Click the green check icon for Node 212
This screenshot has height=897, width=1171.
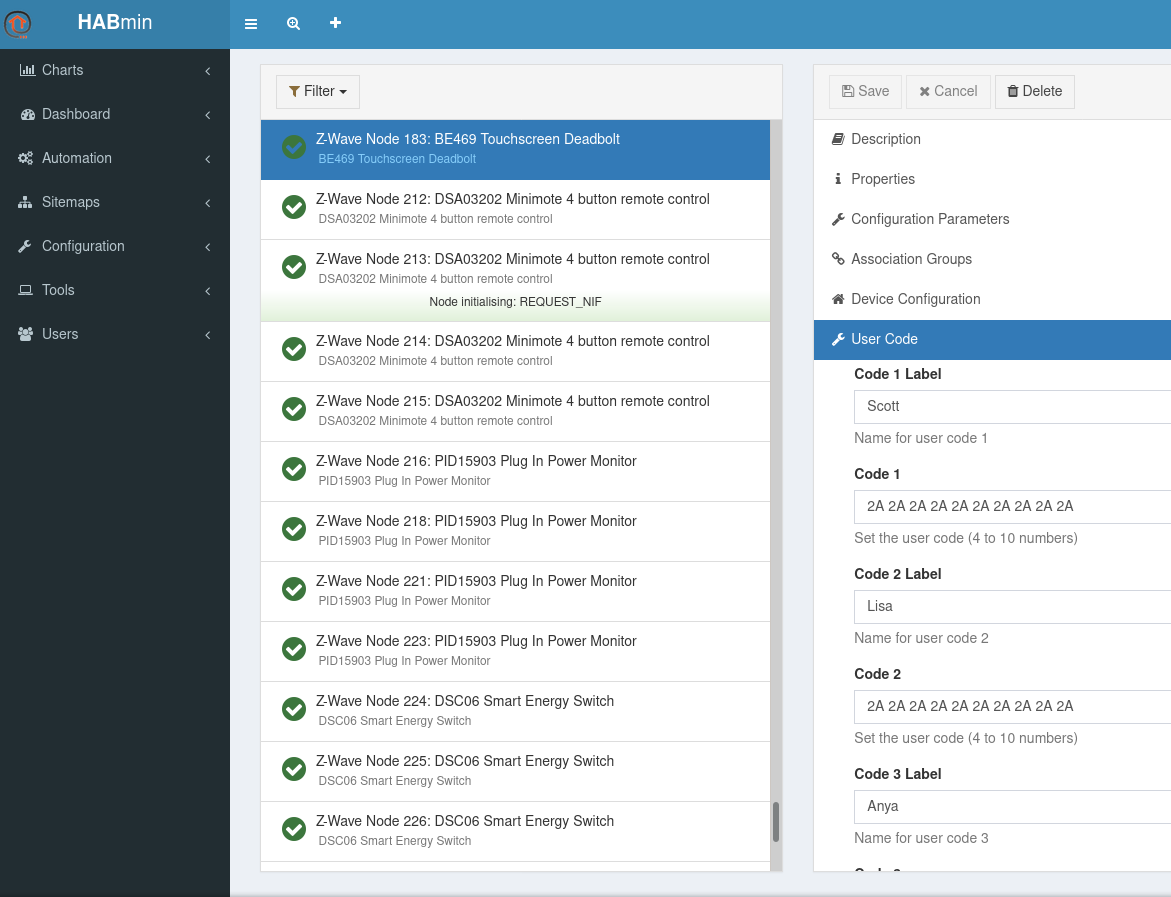294,207
